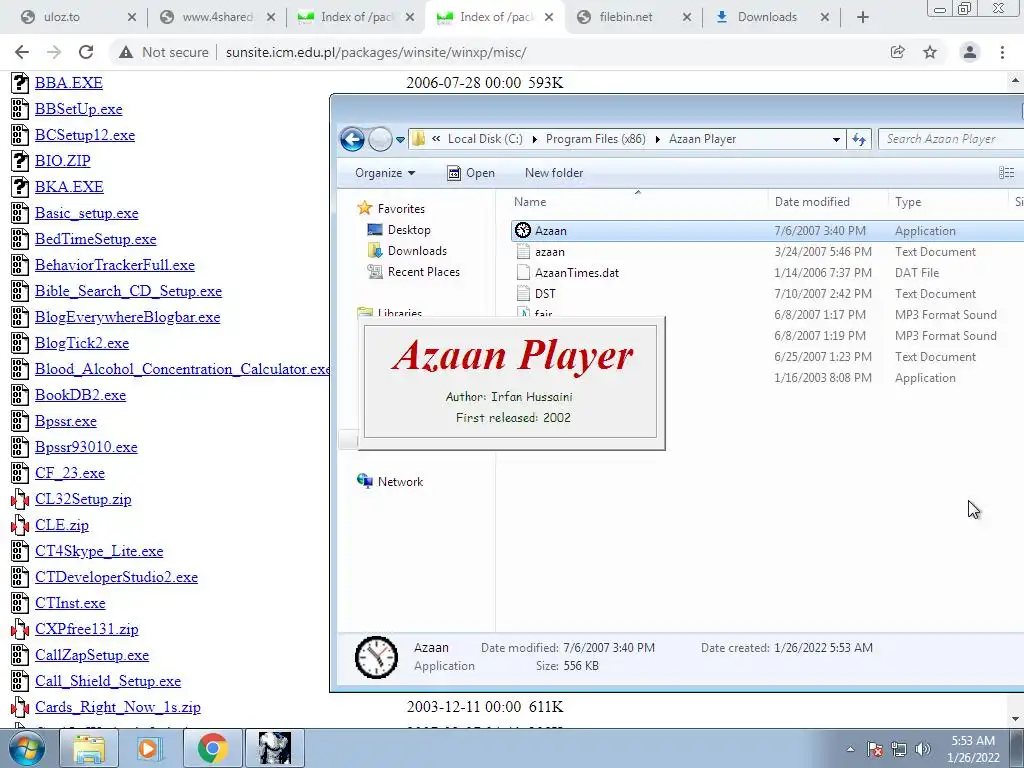Click the Network icon in the sidebar
This screenshot has height=768, width=1024.
tap(364, 481)
